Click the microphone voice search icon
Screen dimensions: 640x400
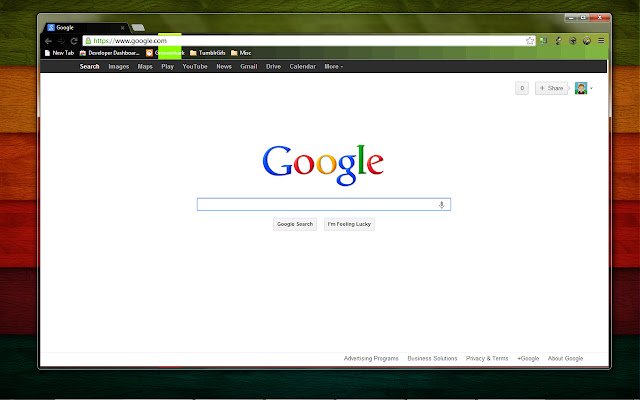(441, 204)
